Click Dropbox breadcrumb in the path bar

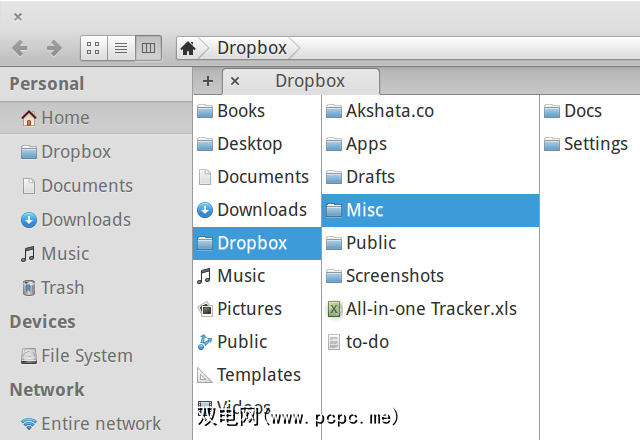coord(252,48)
